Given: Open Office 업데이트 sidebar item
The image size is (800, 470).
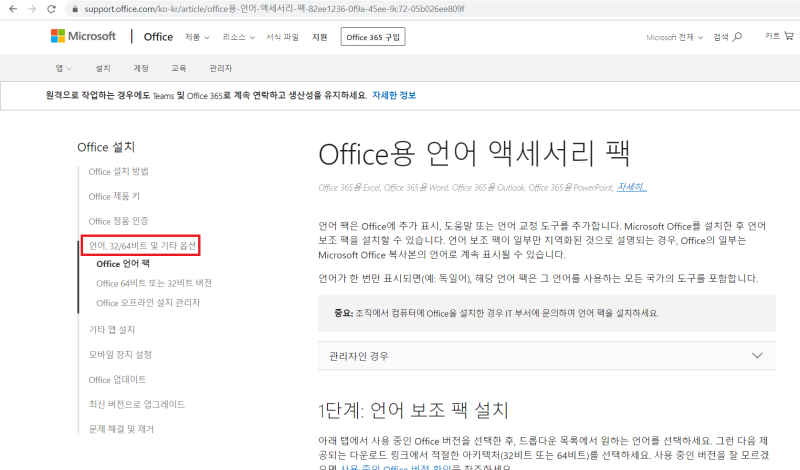Looking at the screenshot, I should pyautogui.click(x=117, y=380).
